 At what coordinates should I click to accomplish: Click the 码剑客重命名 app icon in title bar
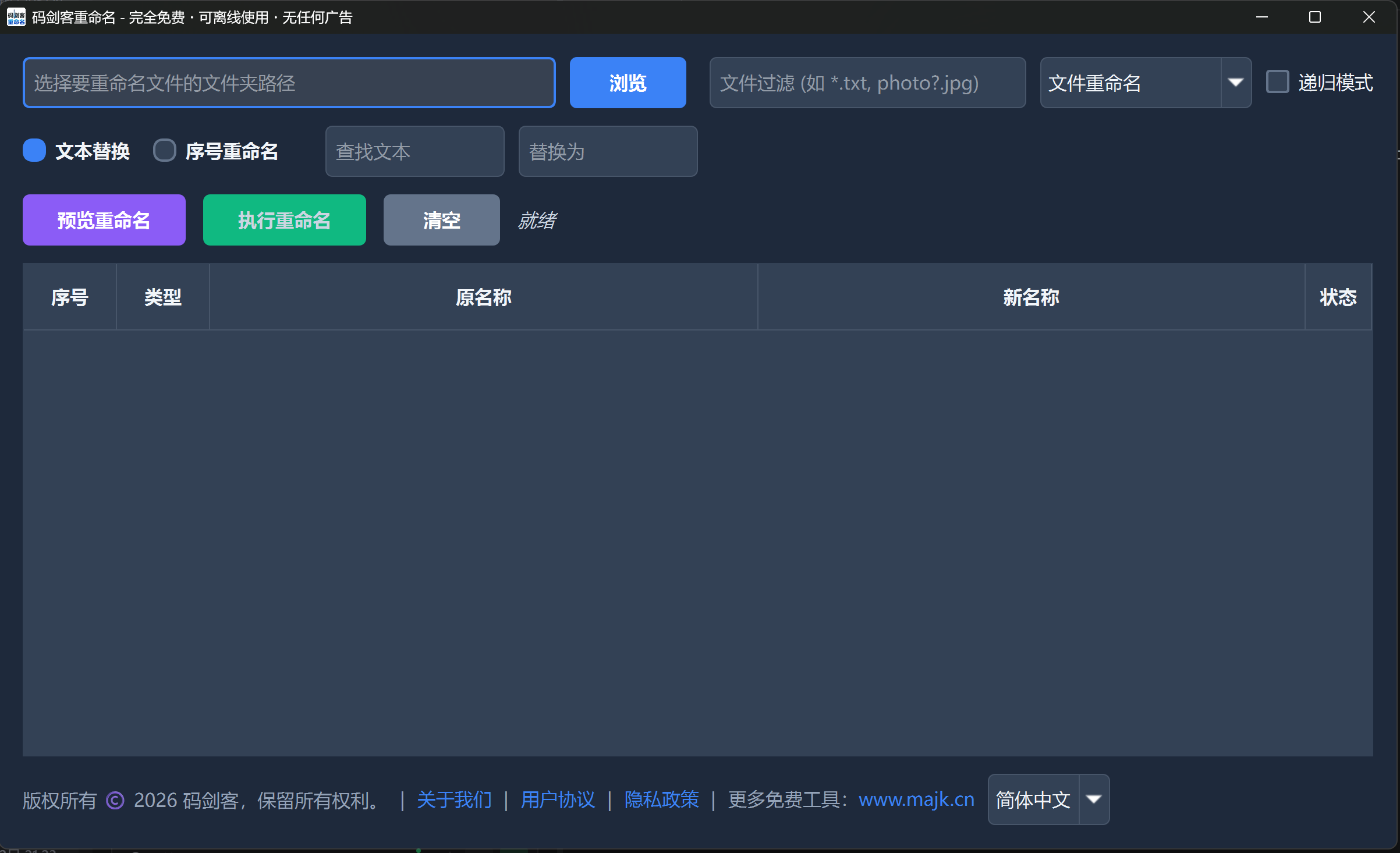coord(16,17)
